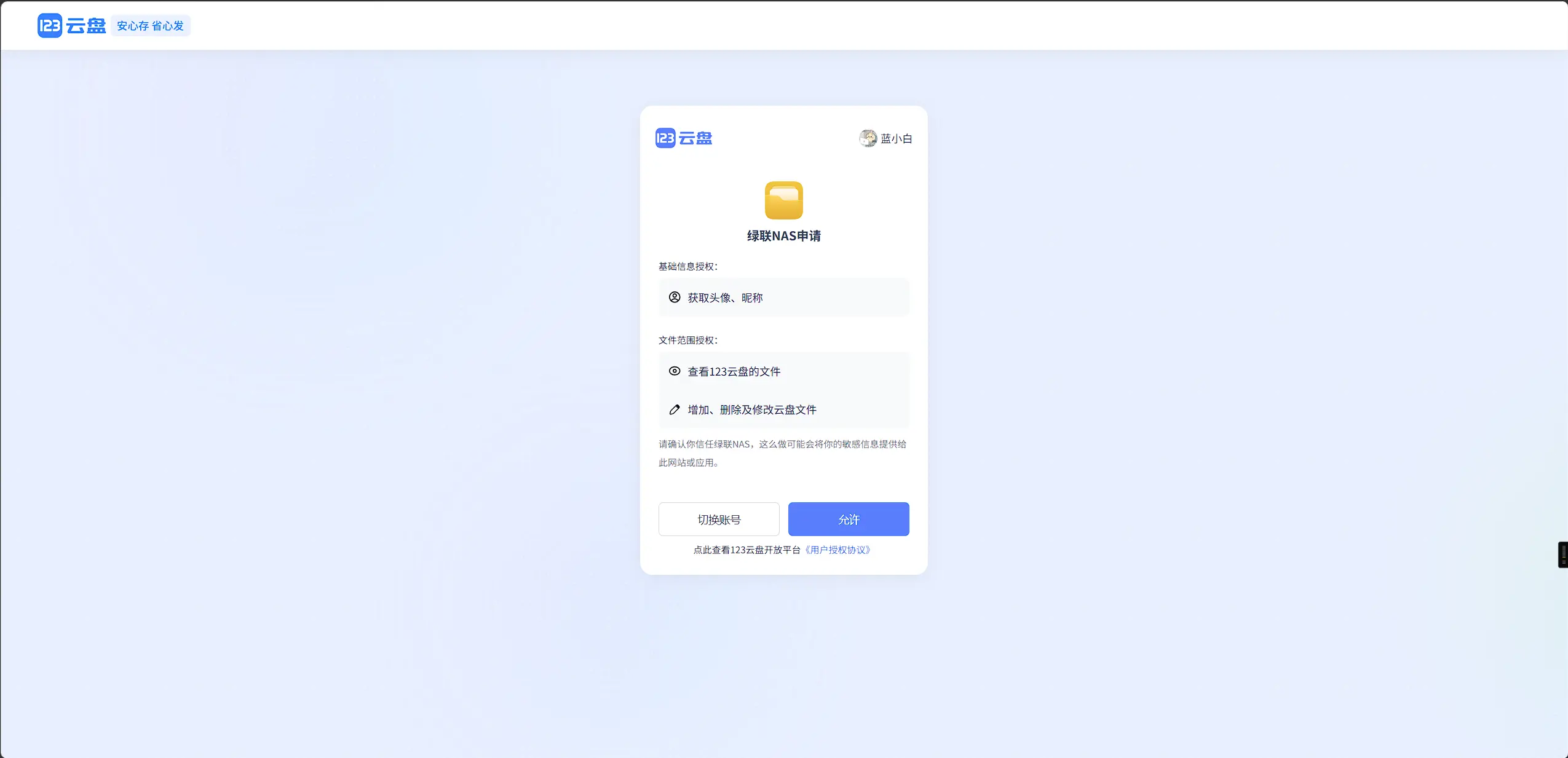Click the pencil icon beside 增加、删除及修改云盘文件
Viewport: 1568px width, 758px height.
[x=675, y=409]
